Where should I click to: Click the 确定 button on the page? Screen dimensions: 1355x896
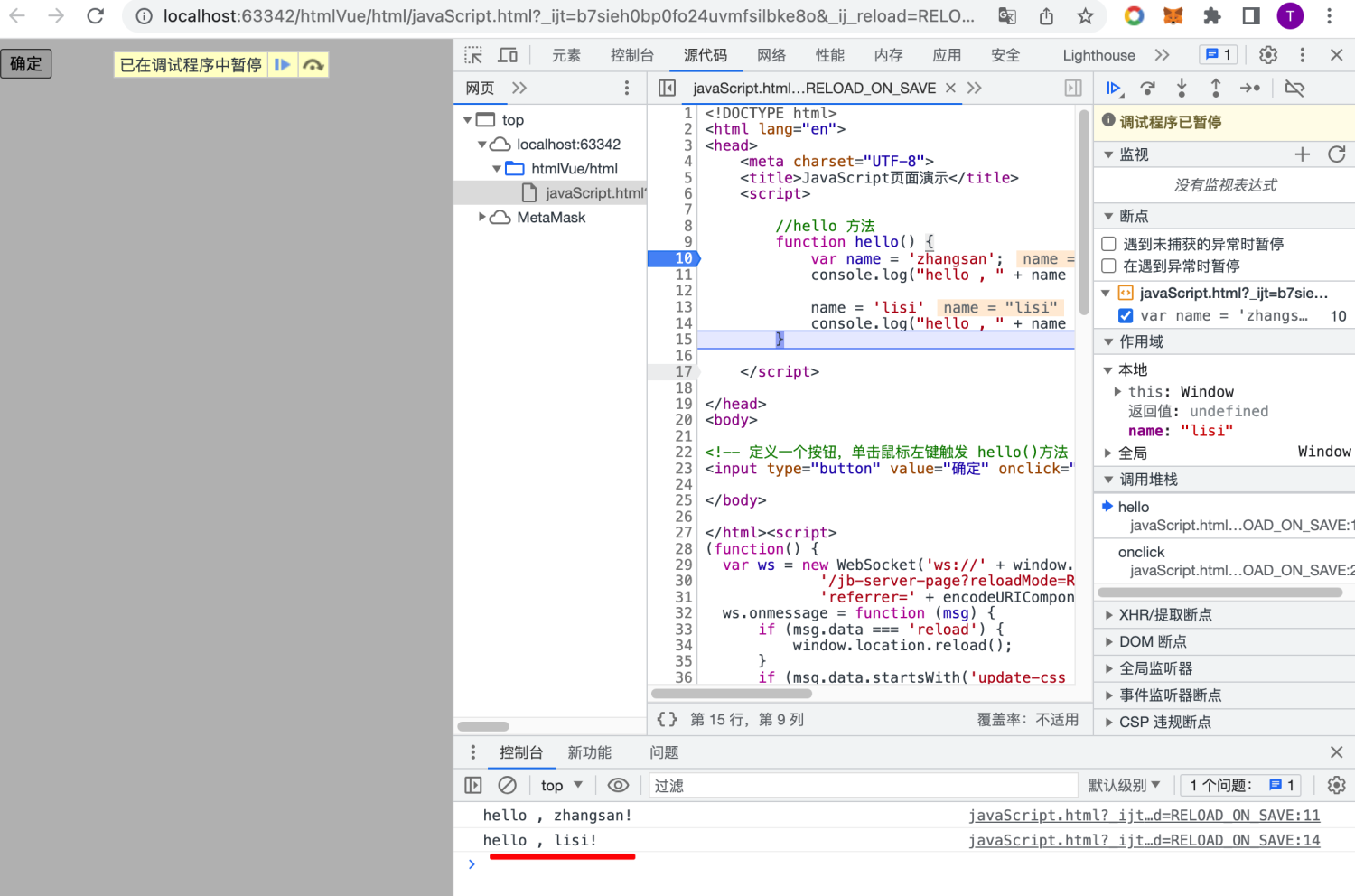point(26,63)
